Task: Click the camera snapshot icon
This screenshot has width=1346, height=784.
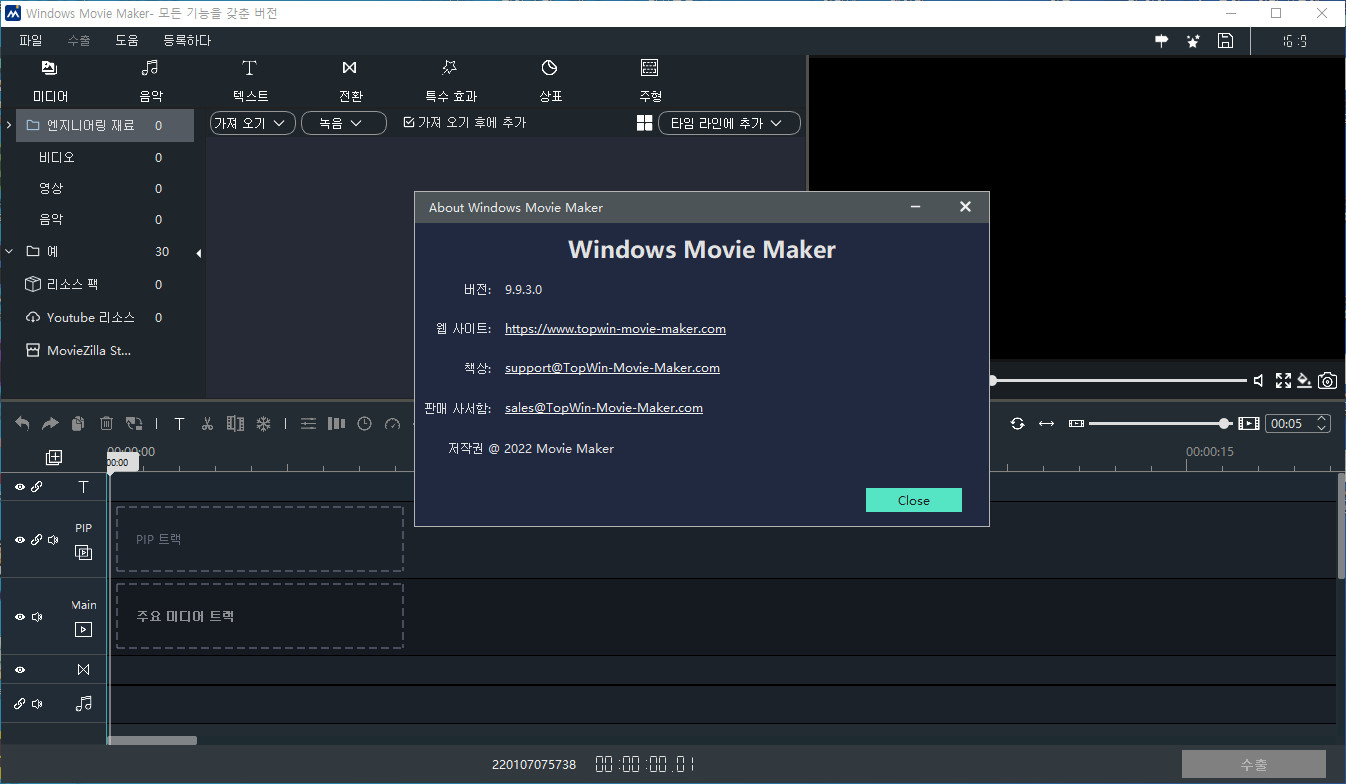Action: pos(1327,380)
